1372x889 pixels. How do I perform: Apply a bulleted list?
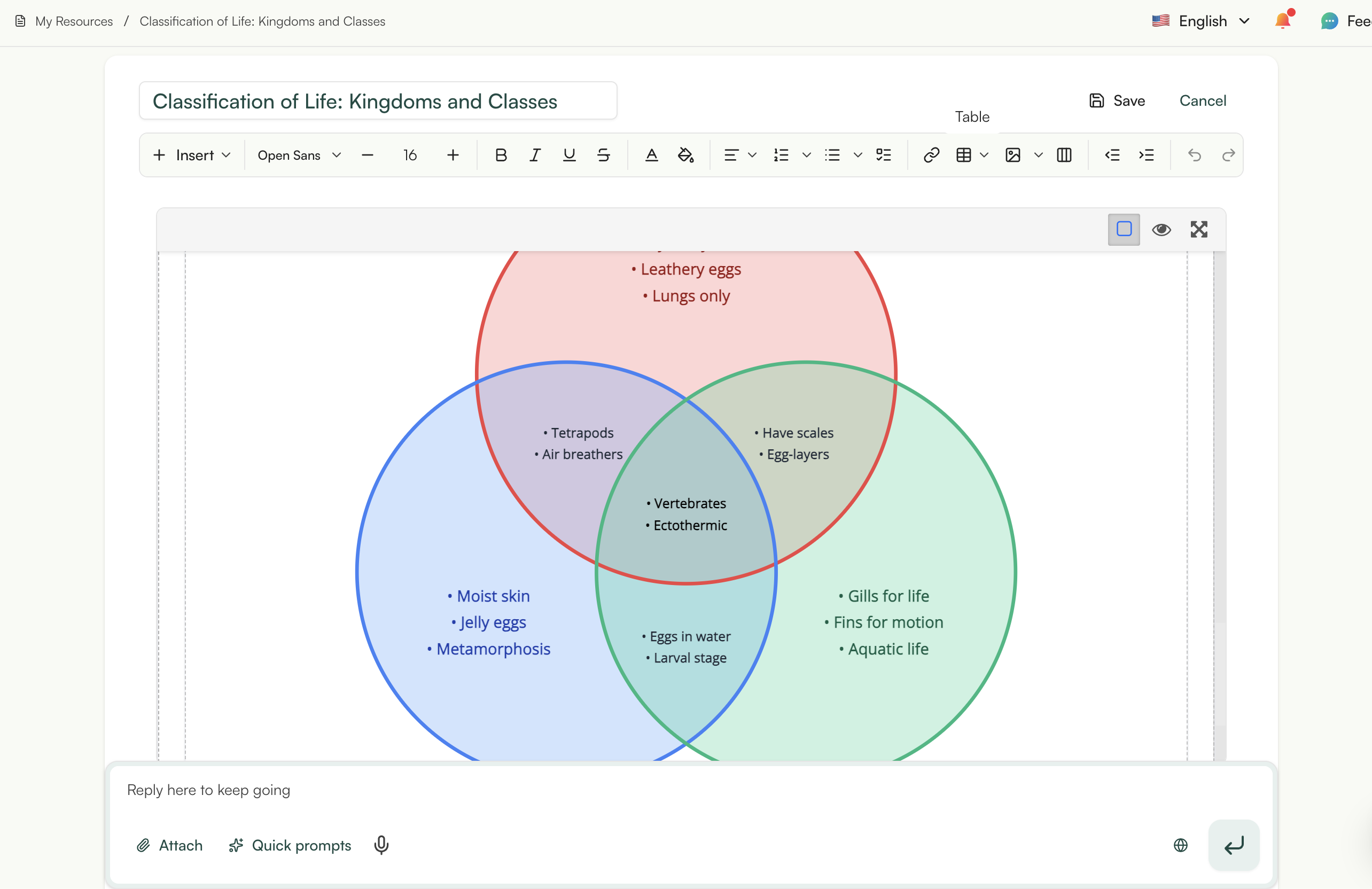pos(832,155)
